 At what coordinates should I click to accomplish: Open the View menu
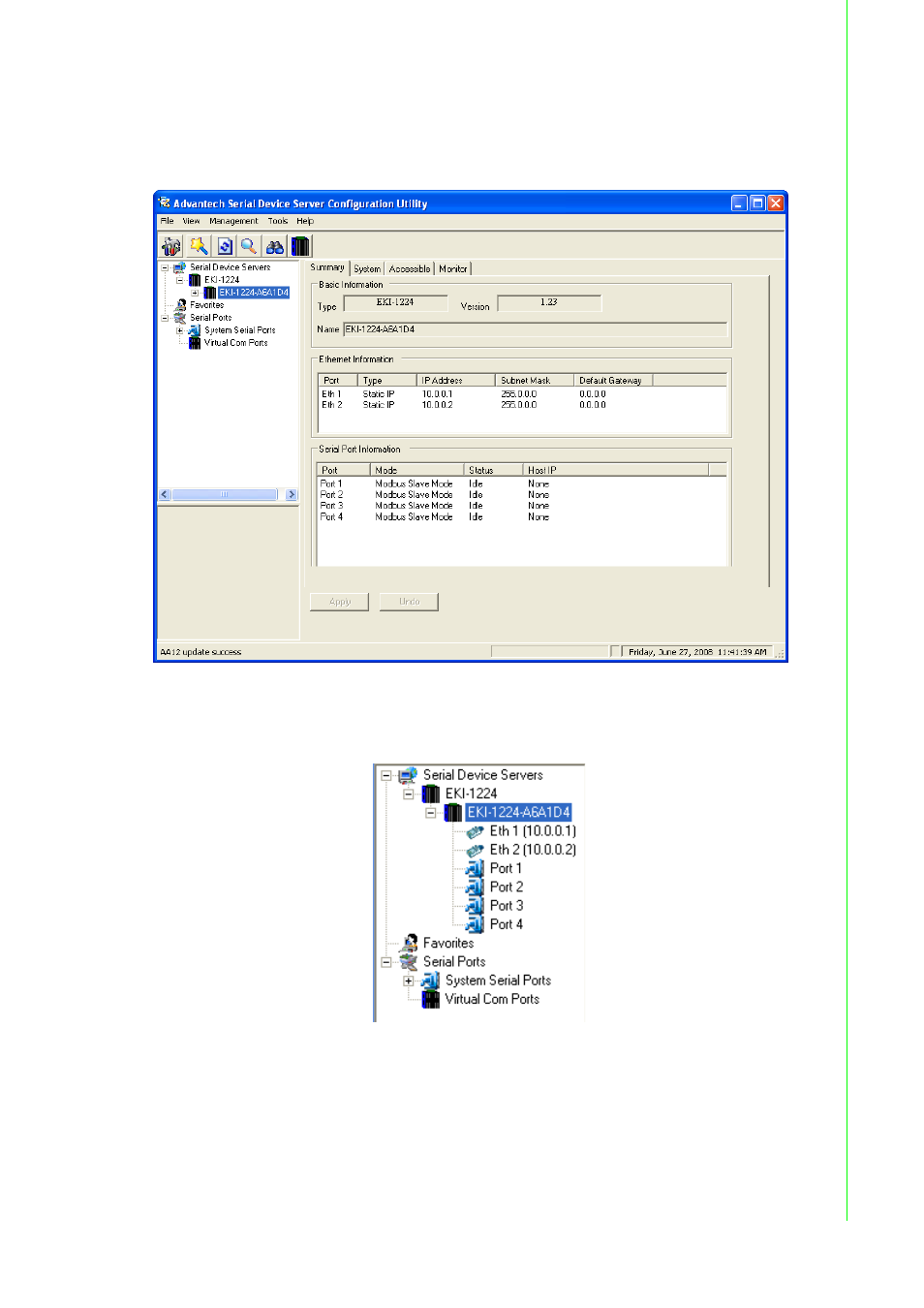(x=192, y=221)
